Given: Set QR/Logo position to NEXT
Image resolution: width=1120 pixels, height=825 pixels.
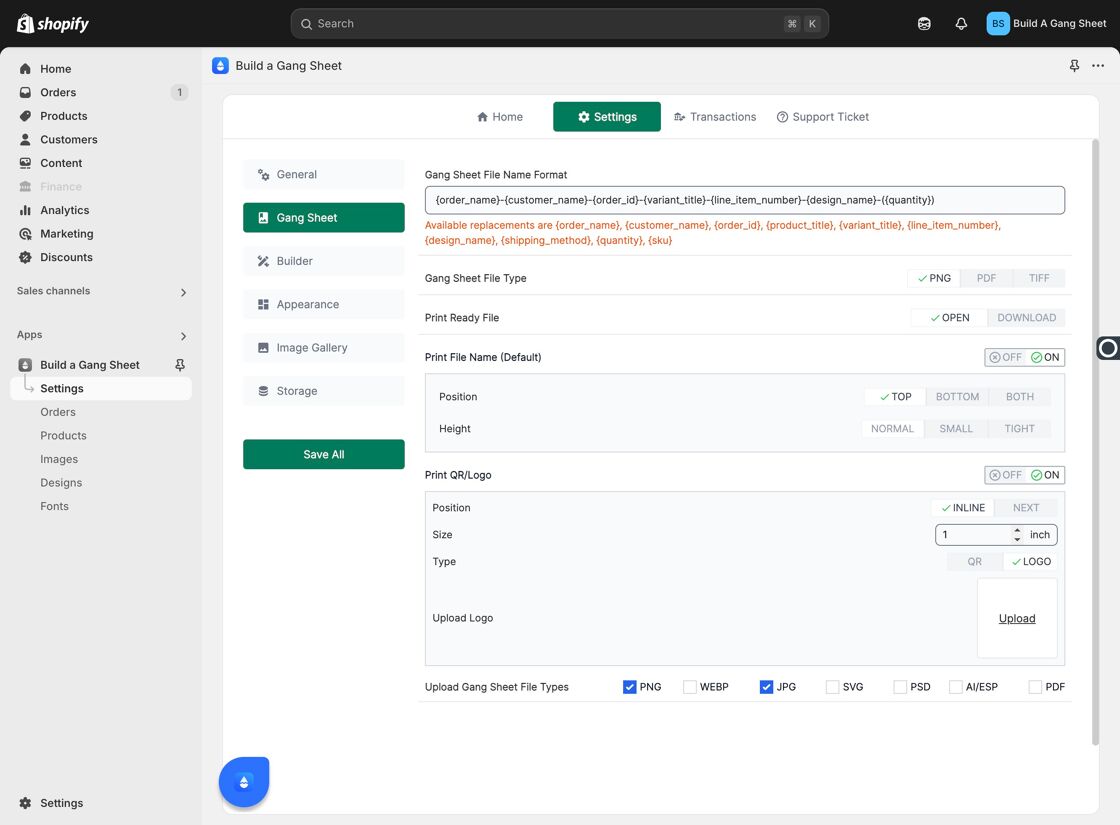Looking at the screenshot, I should 1026,508.
